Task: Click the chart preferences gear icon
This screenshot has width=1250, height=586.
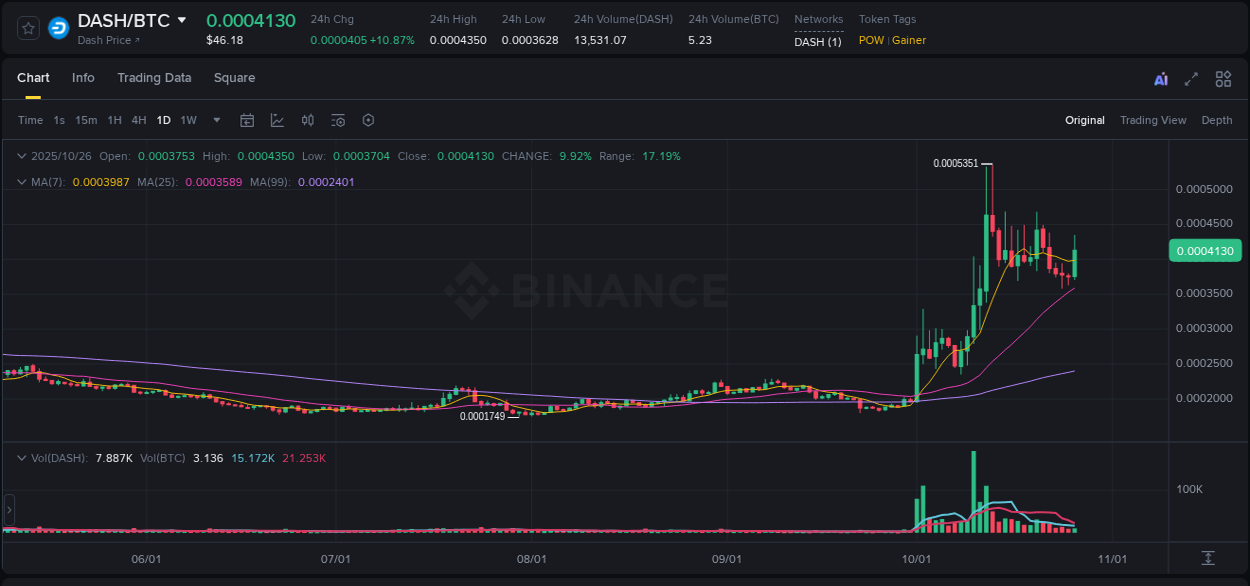Action: pos(368,120)
